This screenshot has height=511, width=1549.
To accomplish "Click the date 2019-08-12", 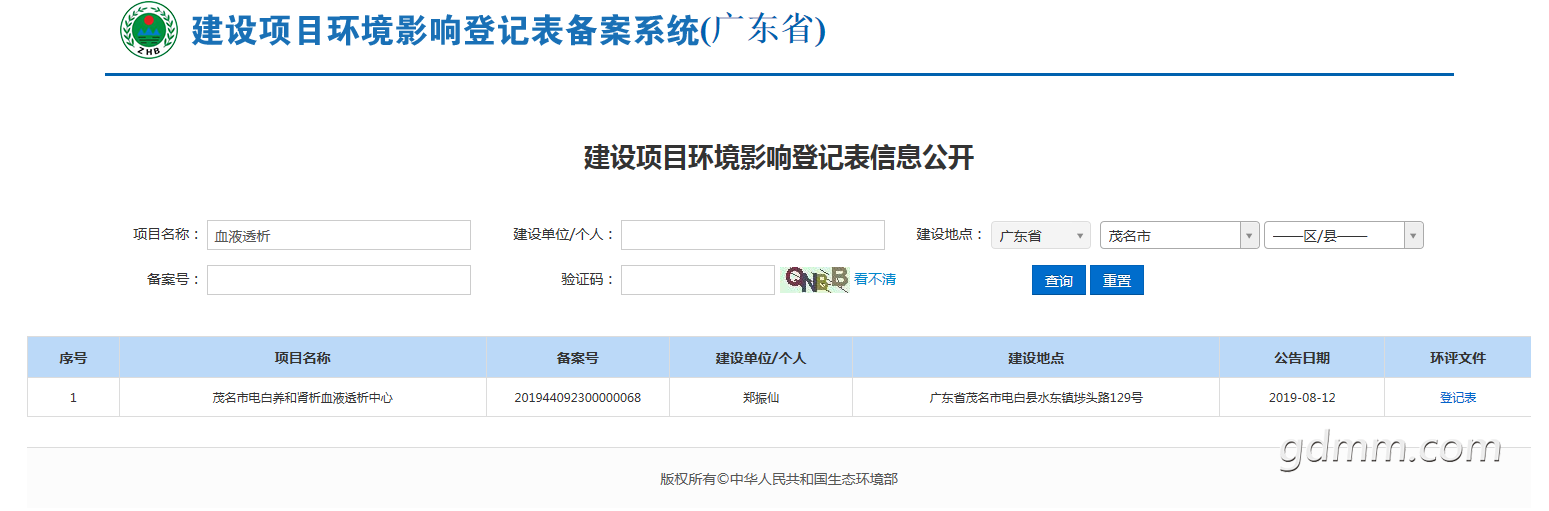I will pyautogui.click(x=1302, y=397).
